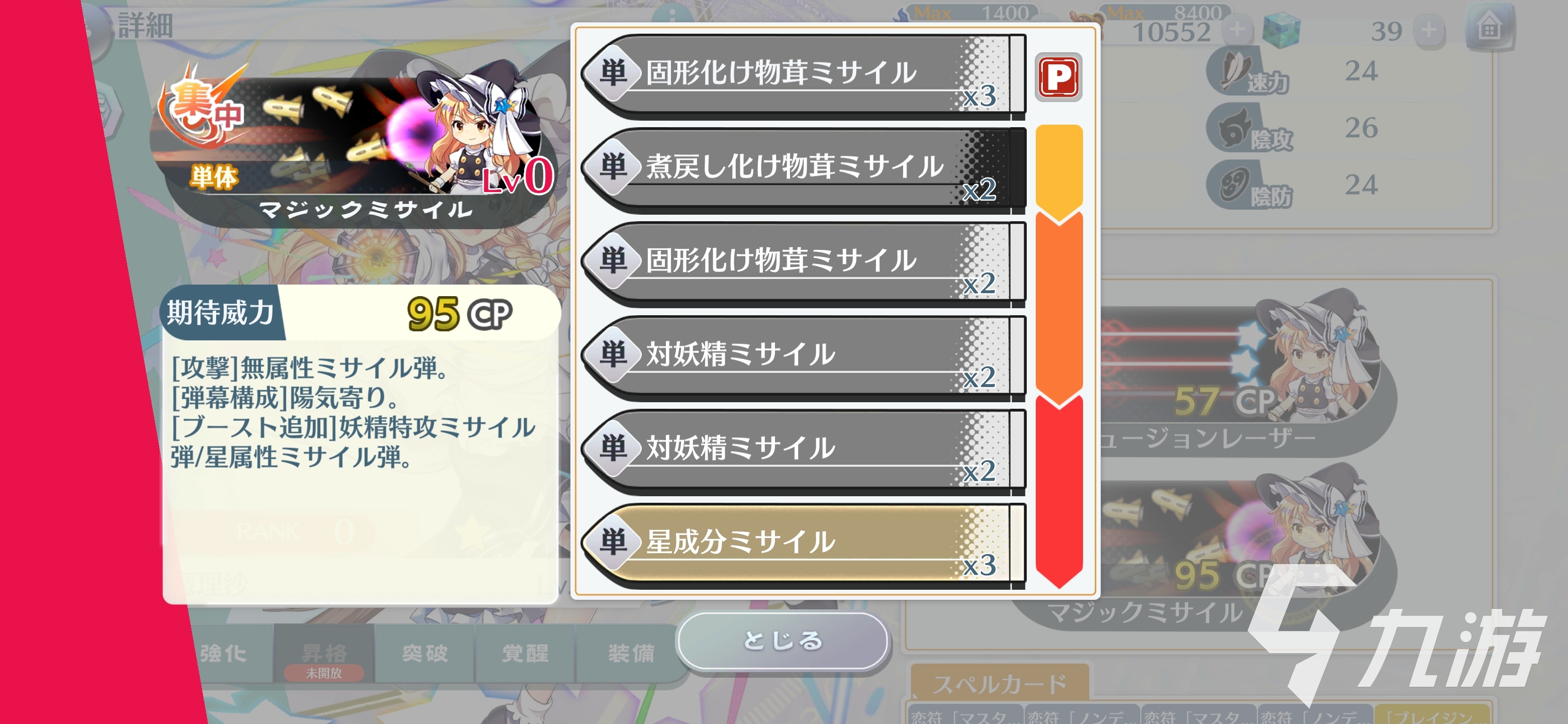Click the green cube currency icon
The height and width of the screenshot is (724, 1568).
[1282, 31]
